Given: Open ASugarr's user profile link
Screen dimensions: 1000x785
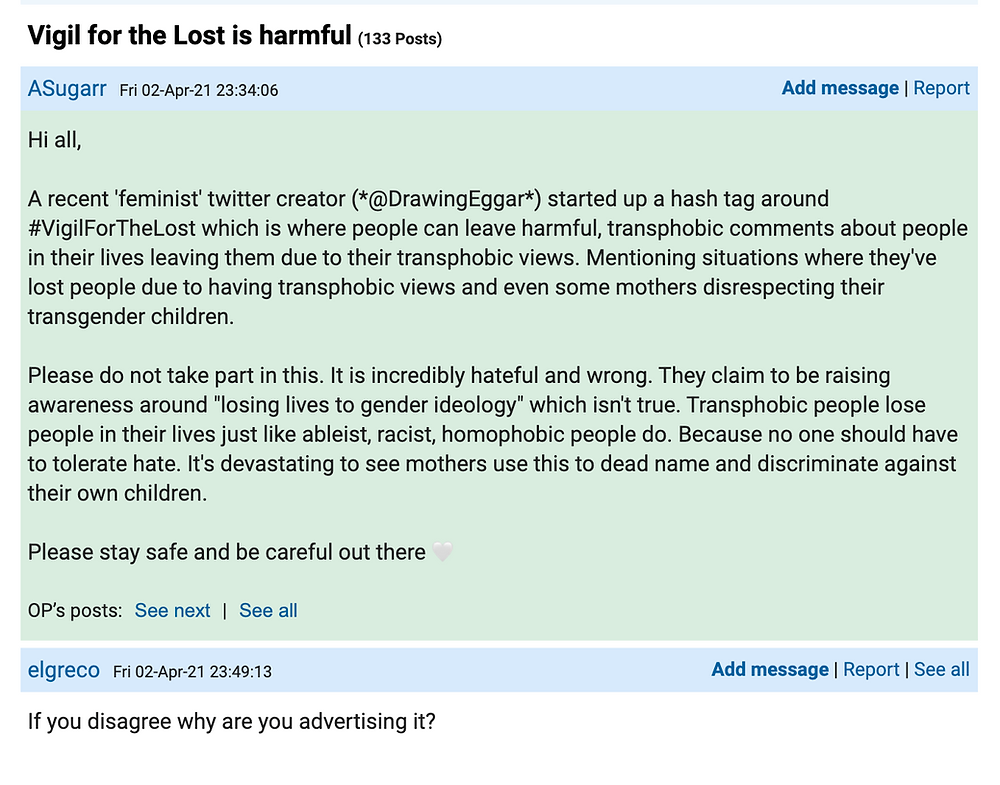Looking at the screenshot, I should point(67,89).
